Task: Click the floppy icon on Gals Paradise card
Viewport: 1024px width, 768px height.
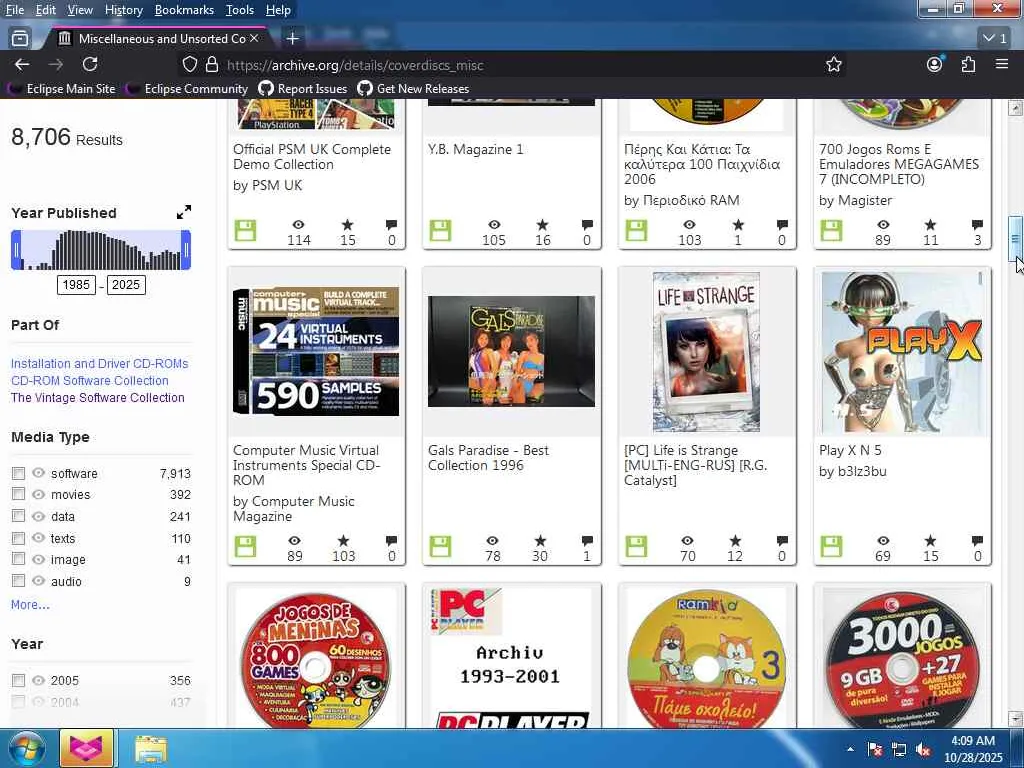Action: coord(440,547)
